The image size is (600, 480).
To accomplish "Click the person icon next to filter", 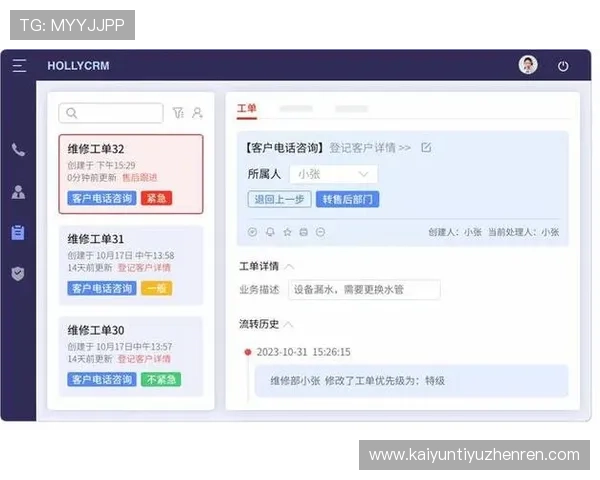I will click(197, 113).
